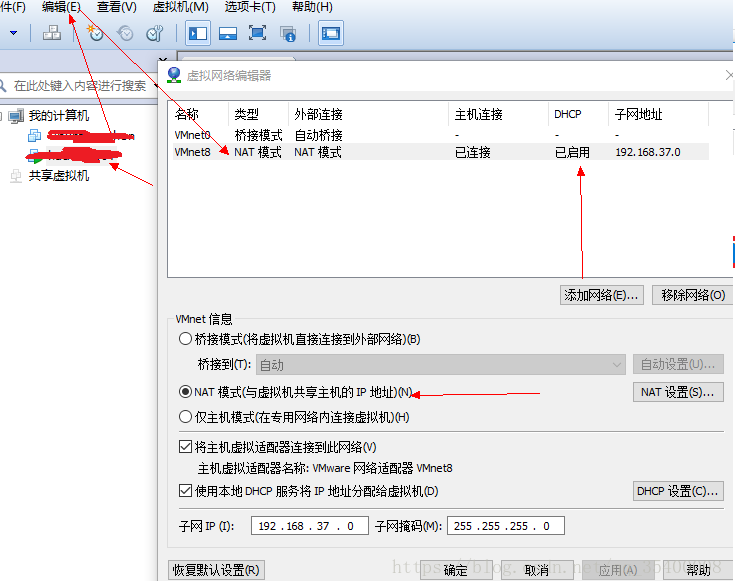Open NAT 设置(S)... dialog
735x581 pixels.
click(x=678, y=392)
